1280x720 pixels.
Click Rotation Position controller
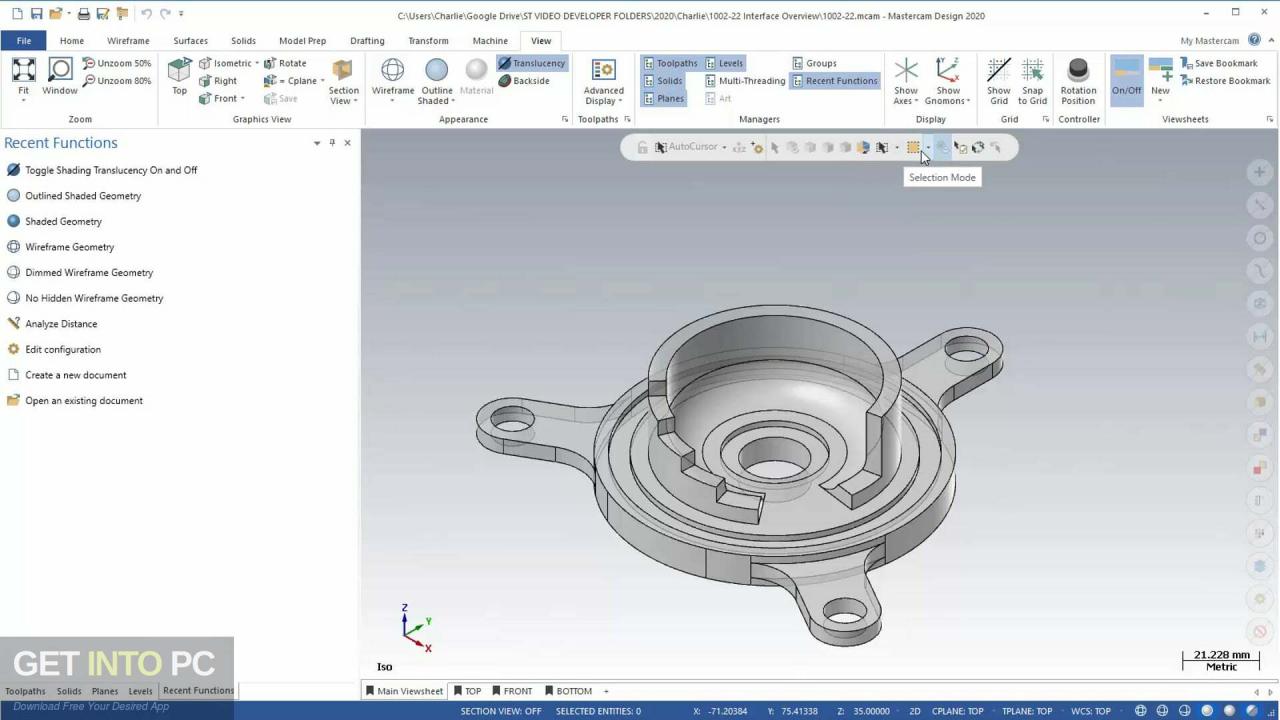(1078, 80)
